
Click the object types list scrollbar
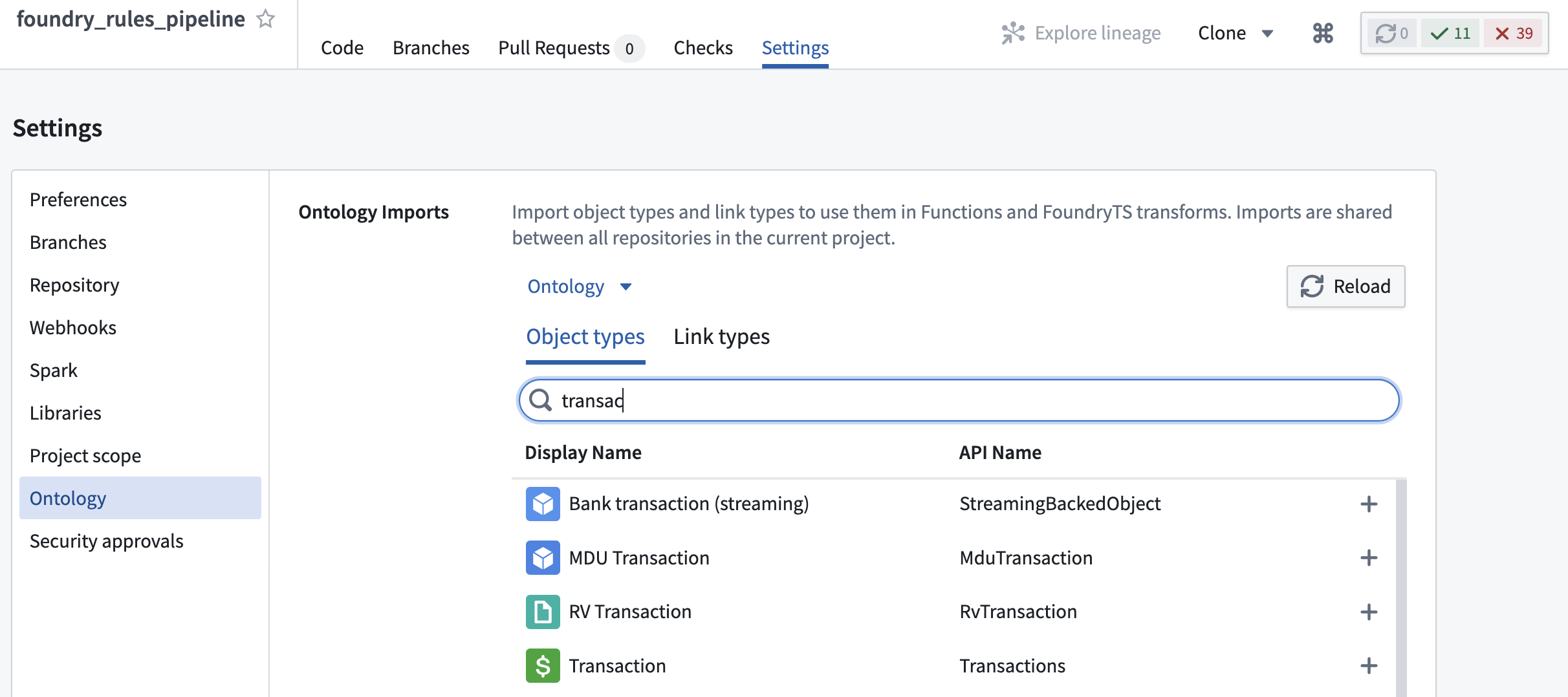[1401, 587]
